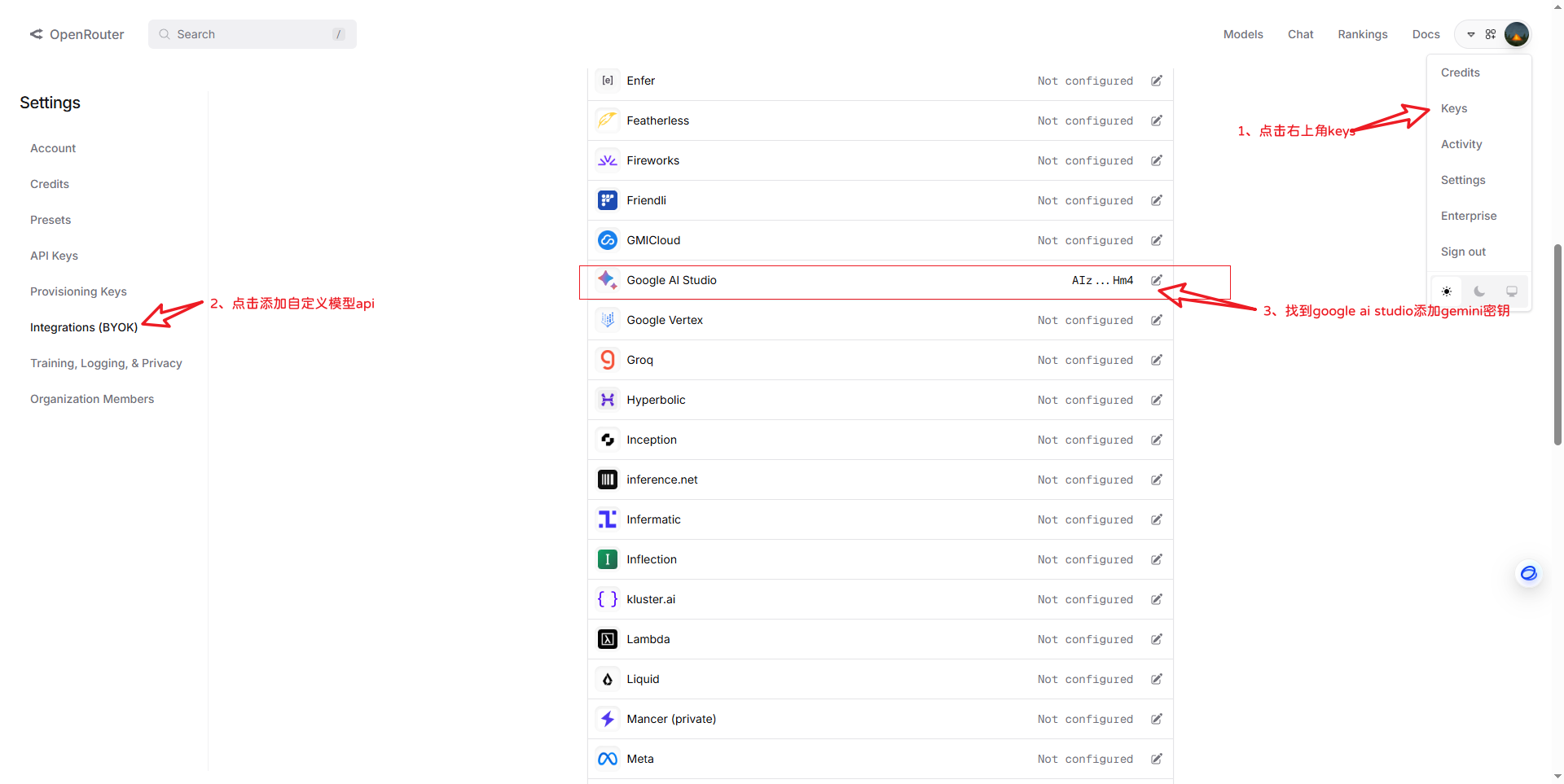The image size is (1564, 784).
Task: Edit the Inflection provider key
Action: 1157,559
